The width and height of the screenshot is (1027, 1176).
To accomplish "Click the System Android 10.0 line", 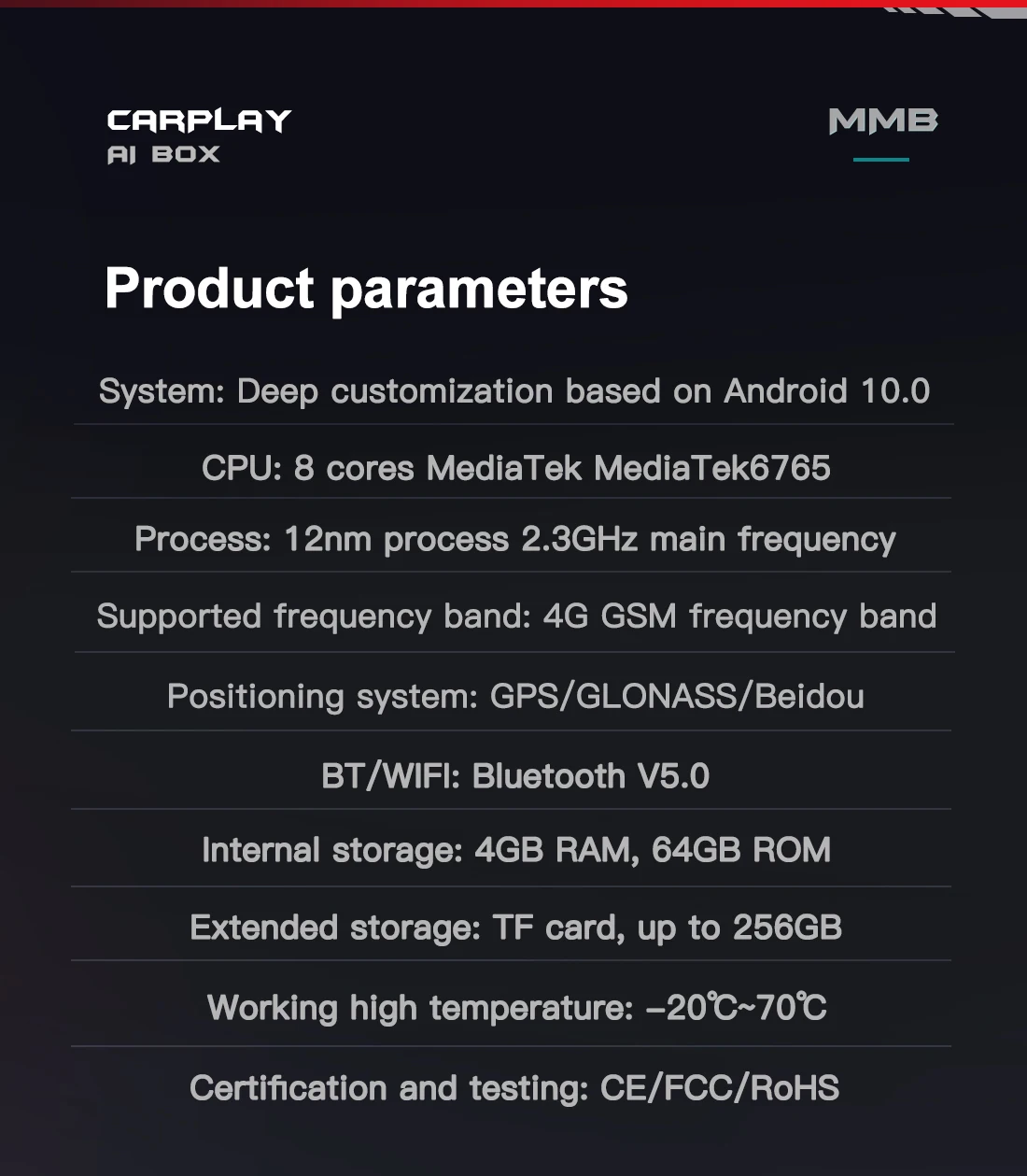I will coord(514,390).
